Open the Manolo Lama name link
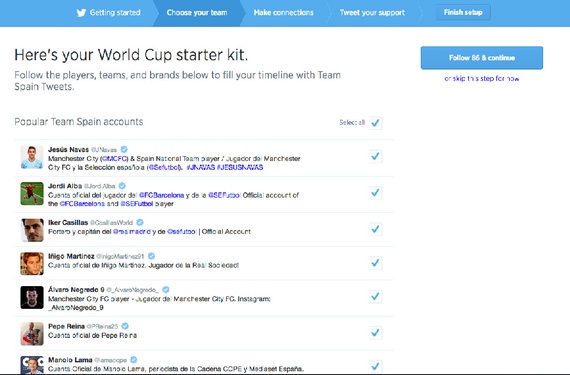 click(x=70, y=360)
